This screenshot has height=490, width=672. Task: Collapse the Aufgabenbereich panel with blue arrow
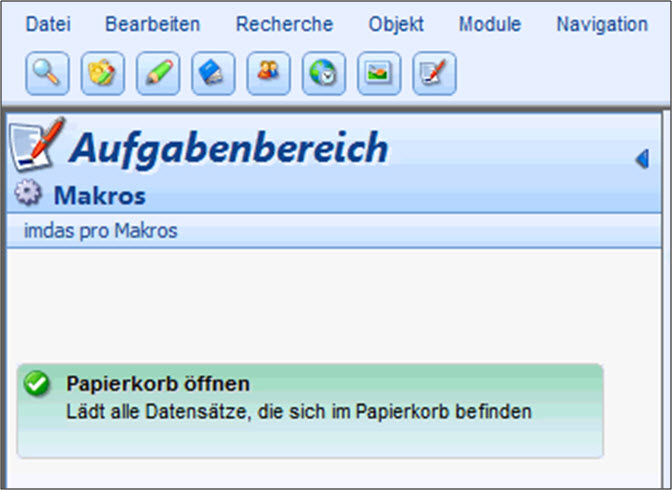tap(642, 159)
